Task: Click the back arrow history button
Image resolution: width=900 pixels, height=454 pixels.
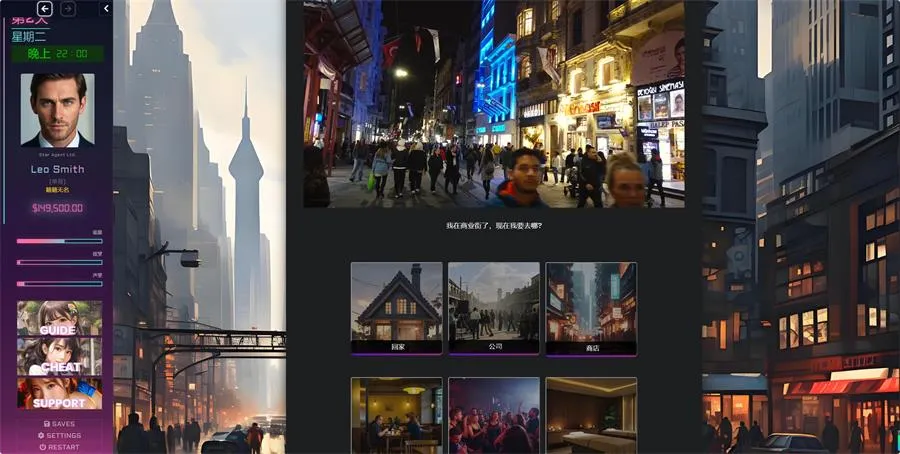Action: pos(45,8)
